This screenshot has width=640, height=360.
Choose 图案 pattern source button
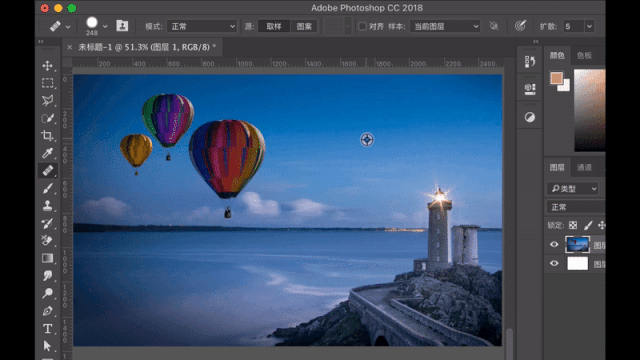point(304,27)
